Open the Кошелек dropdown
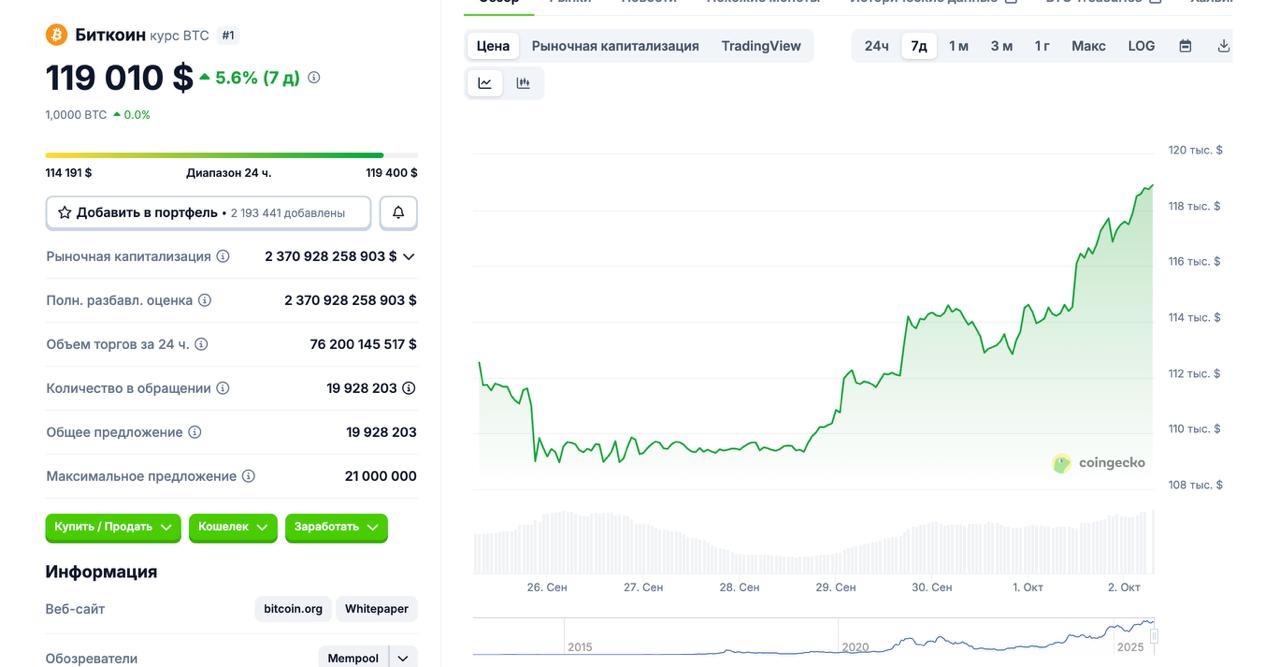 tap(232, 527)
